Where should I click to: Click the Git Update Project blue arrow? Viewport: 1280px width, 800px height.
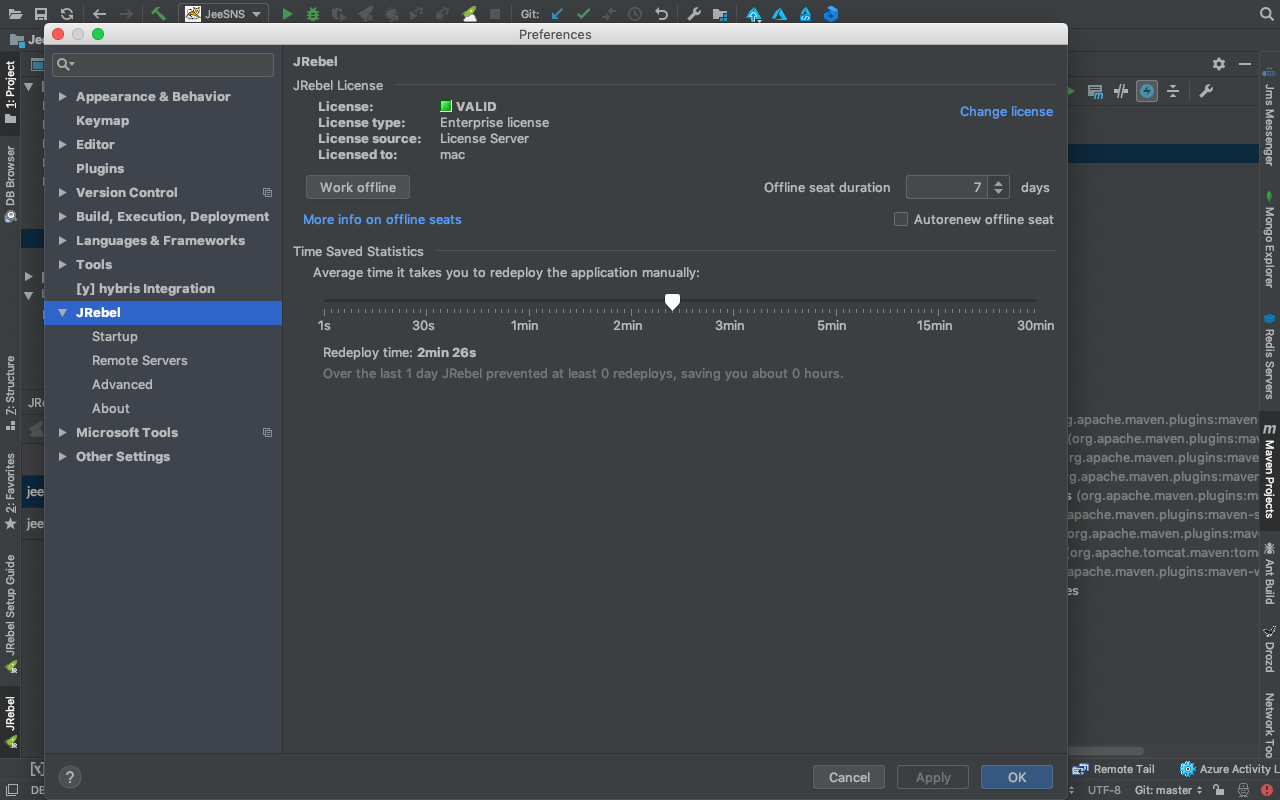pos(557,14)
